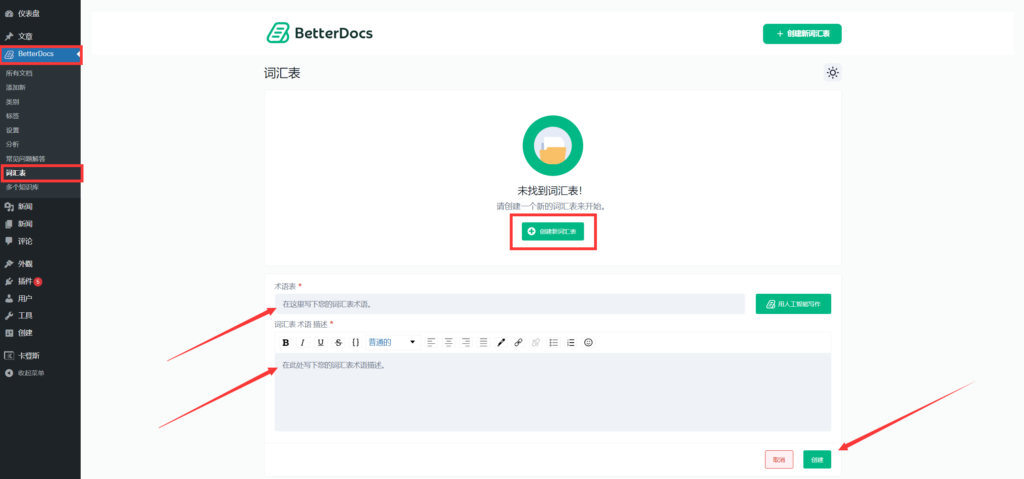Open 插件 in the sidebar
The width and height of the screenshot is (1024, 479).
25,282
